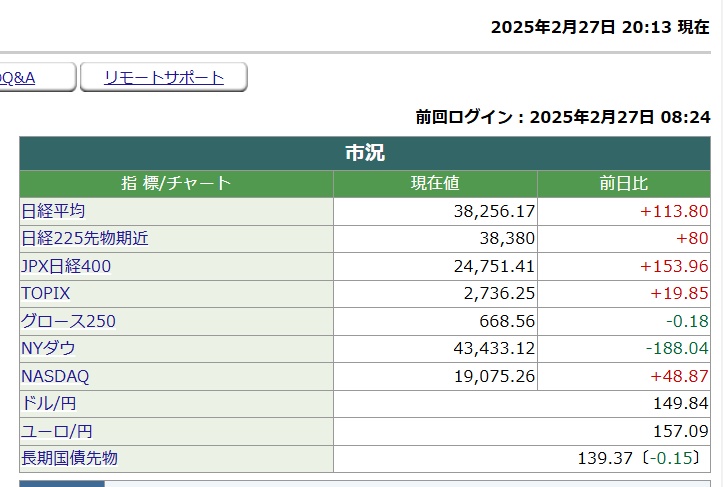Click the 前回ログイン timestamp text
The image size is (723, 487).
(563, 117)
